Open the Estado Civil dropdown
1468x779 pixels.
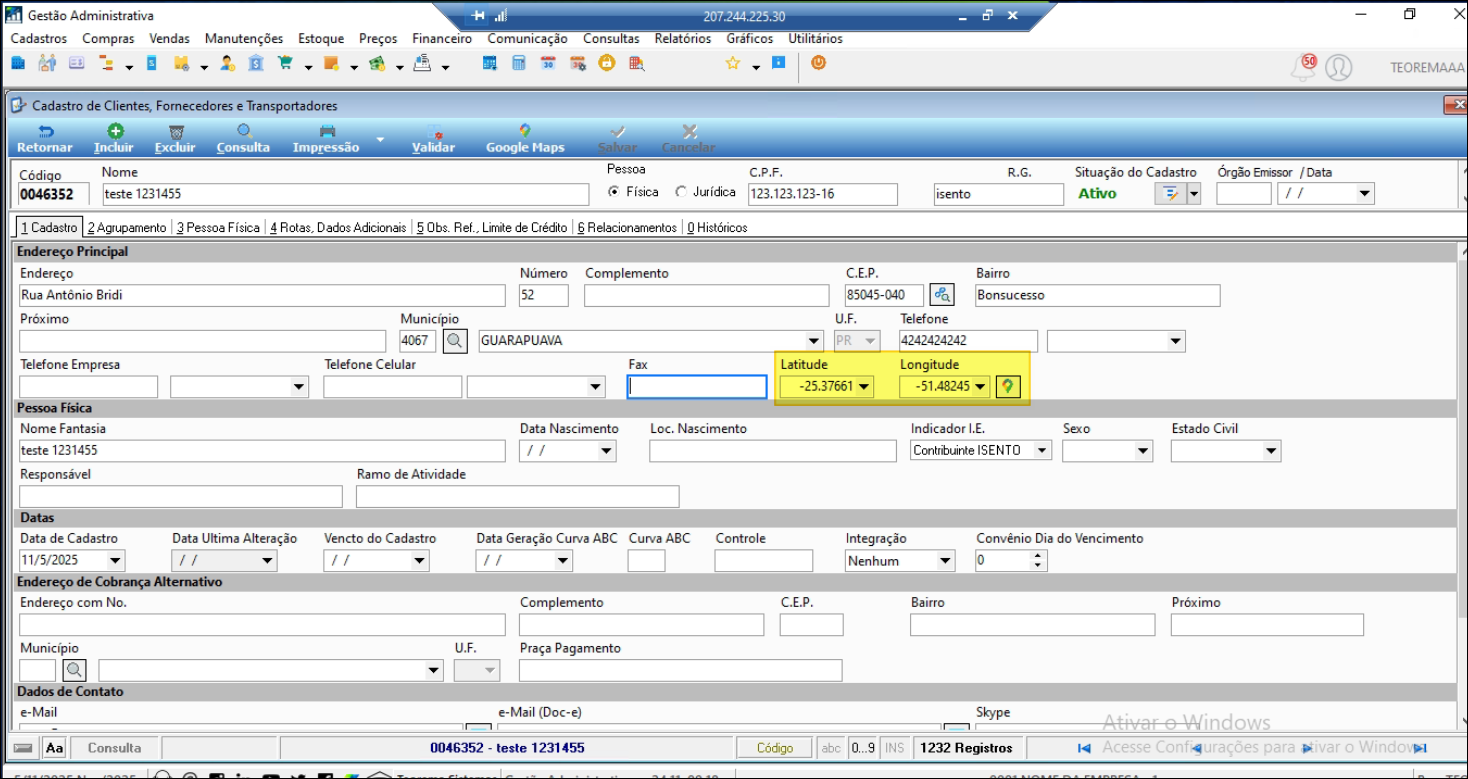click(x=1270, y=451)
